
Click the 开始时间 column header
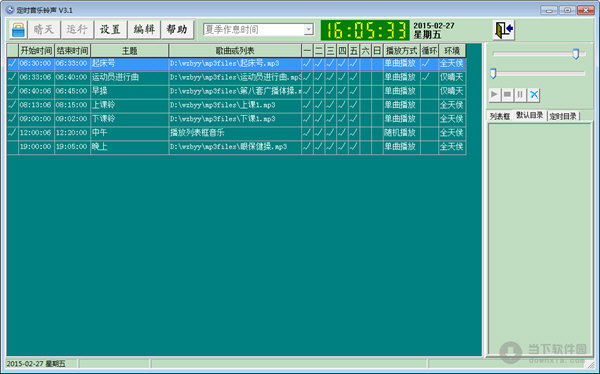click(36, 51)
